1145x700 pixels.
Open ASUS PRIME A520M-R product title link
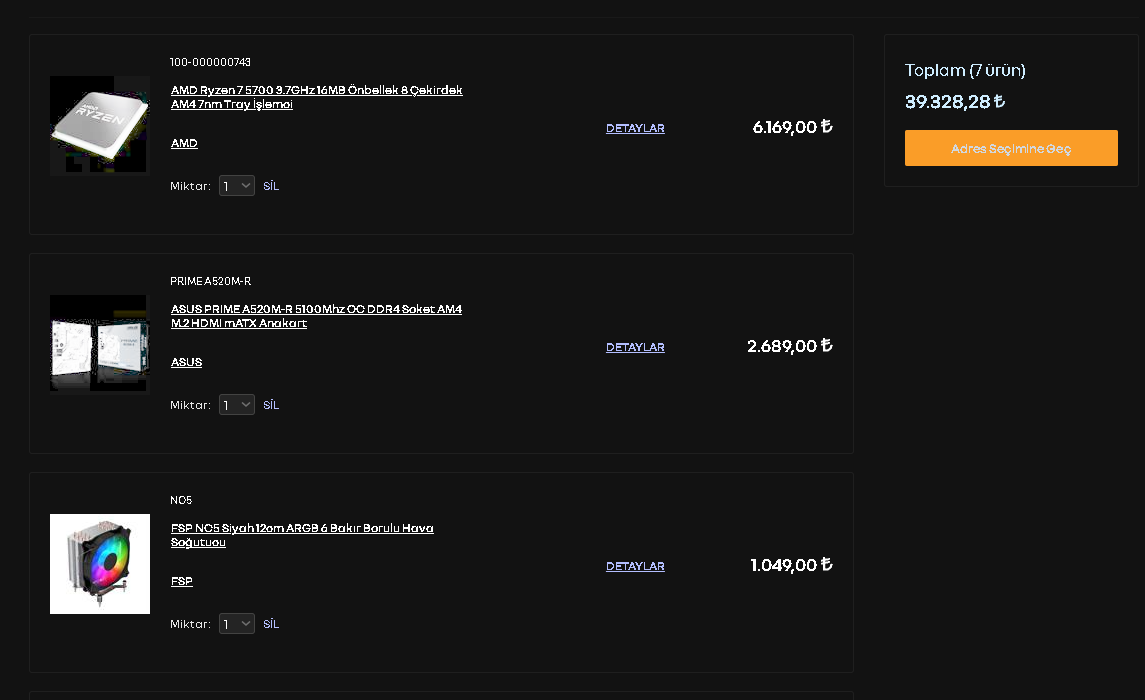coord(316,316)
